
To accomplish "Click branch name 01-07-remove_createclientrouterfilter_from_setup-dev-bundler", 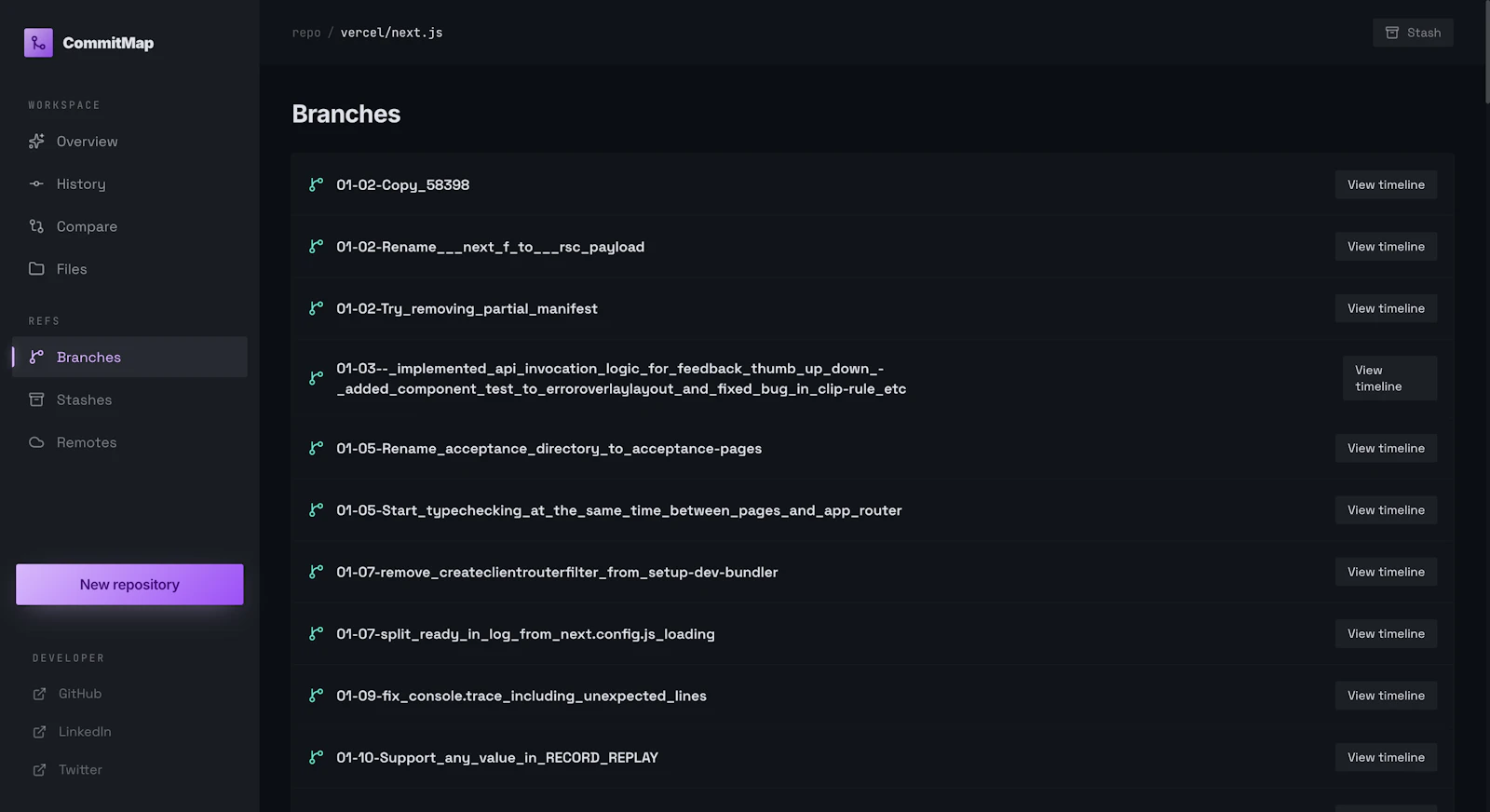I will point(557,572).
